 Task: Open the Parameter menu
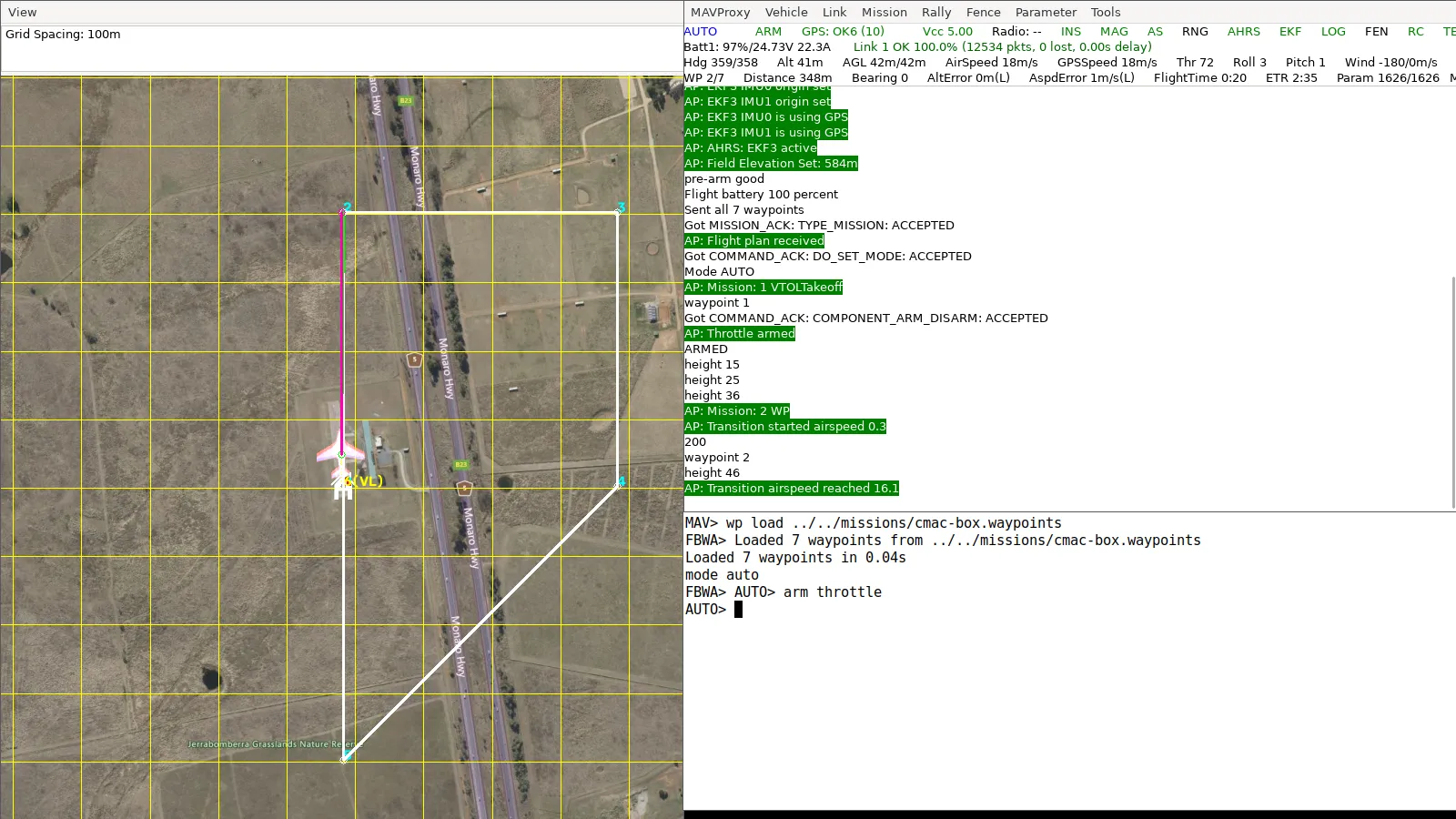(1046, 12)
